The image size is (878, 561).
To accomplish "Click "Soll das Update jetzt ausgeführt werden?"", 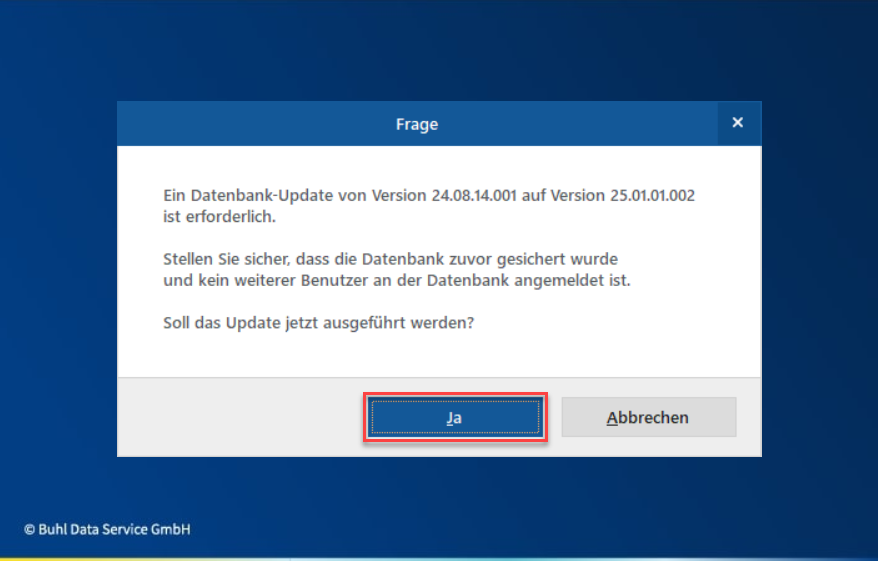I will tap(318, 323).
